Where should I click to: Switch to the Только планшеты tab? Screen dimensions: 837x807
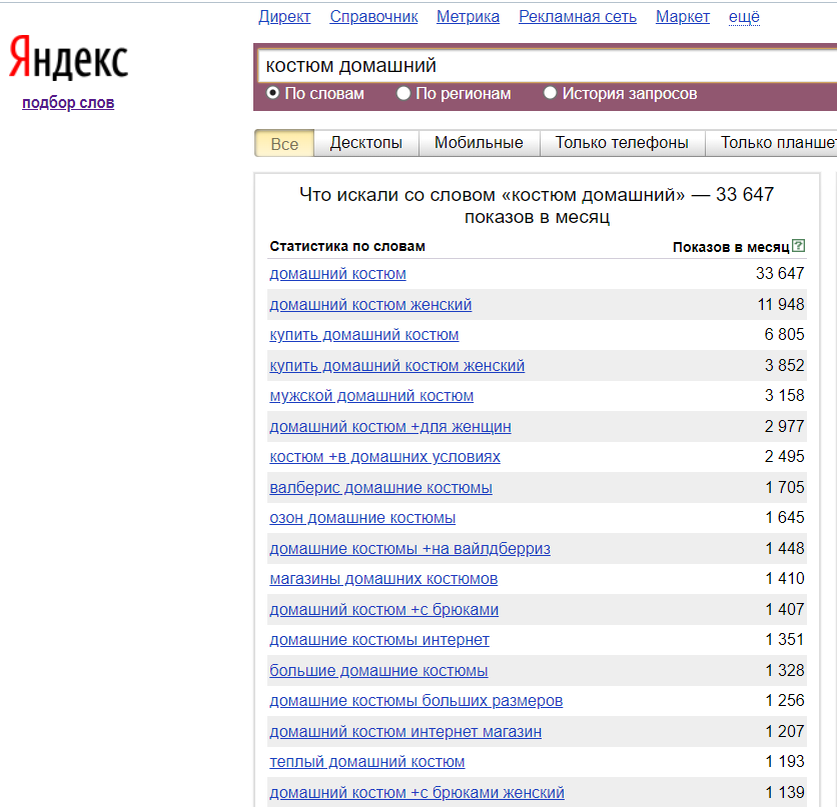pyautogui.click(x=772, y=143)
